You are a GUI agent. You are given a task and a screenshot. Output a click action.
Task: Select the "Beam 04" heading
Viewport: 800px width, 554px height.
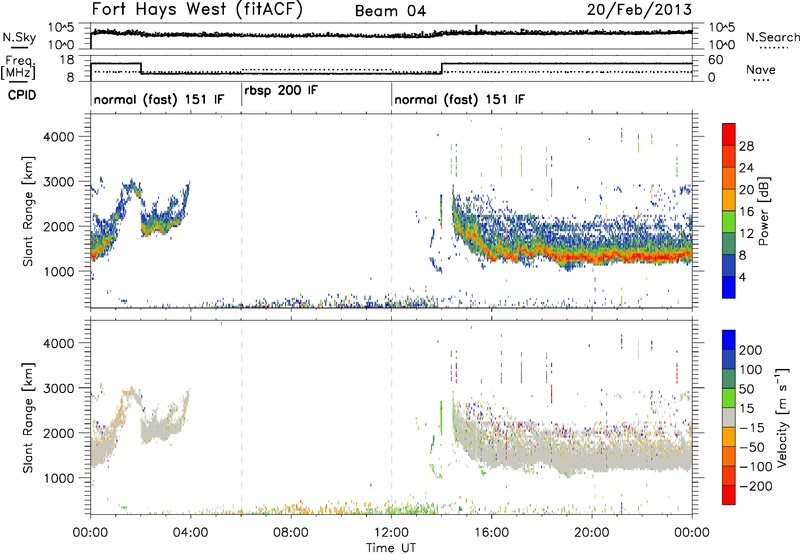[x=390, y=11]
